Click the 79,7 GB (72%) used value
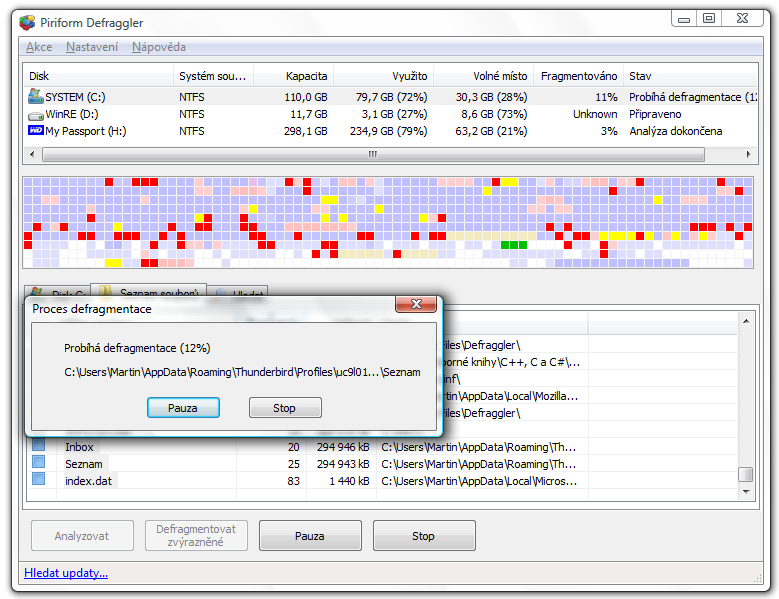779x599 pixels. [391, 97]
